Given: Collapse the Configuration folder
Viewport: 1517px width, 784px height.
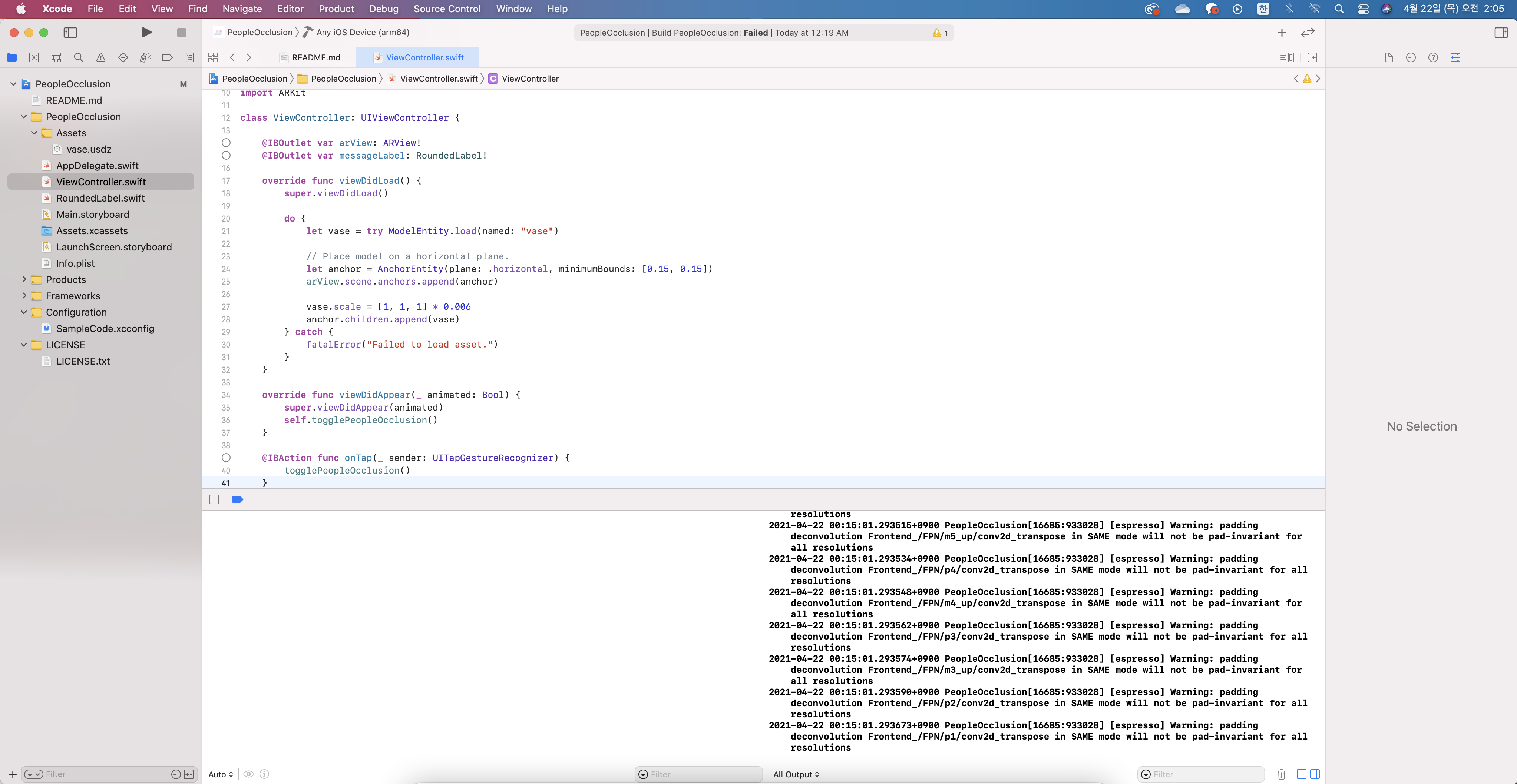Looking at the screenshot, I should point(24,312).
